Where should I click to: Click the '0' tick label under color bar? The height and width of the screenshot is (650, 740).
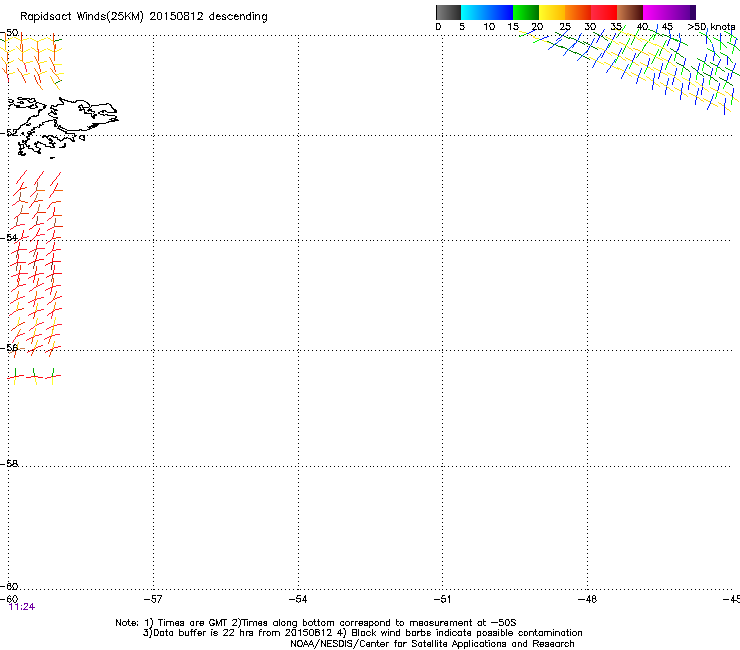[438, 27]
